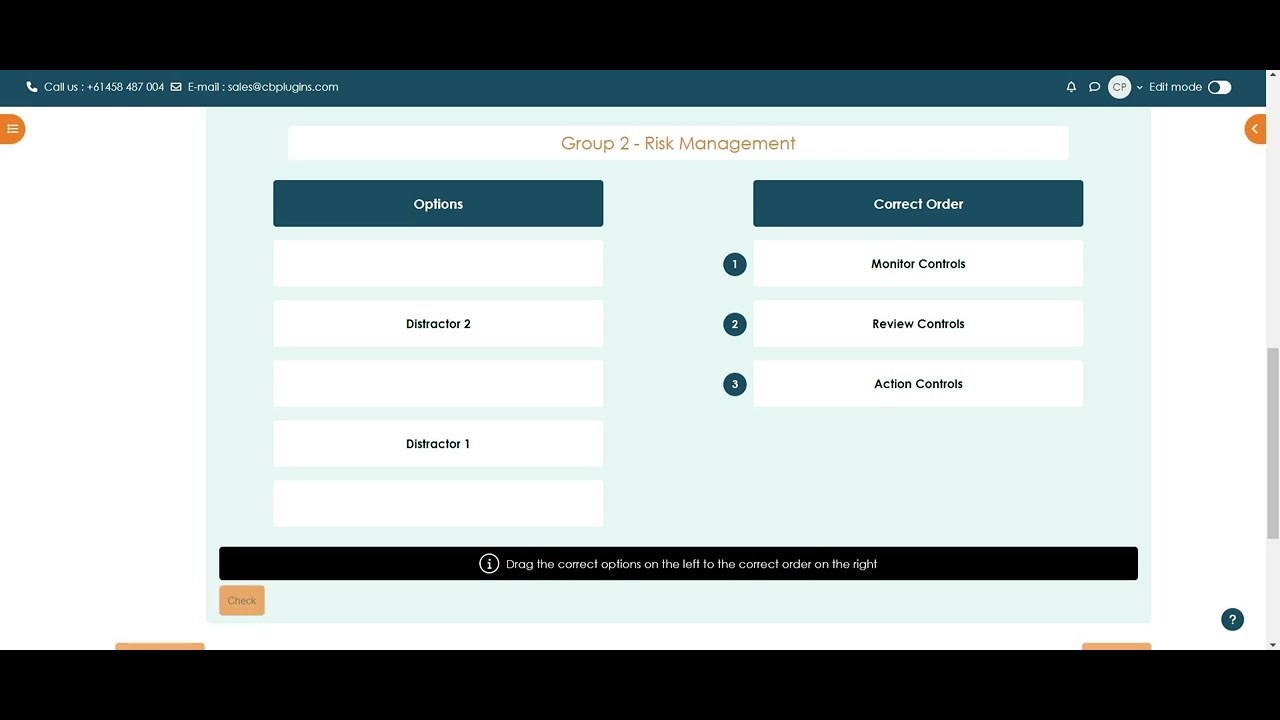Viewport: 1280px width, 720px height.
Task: Click the info icon in instruction bar
Action: pos(489,564)
